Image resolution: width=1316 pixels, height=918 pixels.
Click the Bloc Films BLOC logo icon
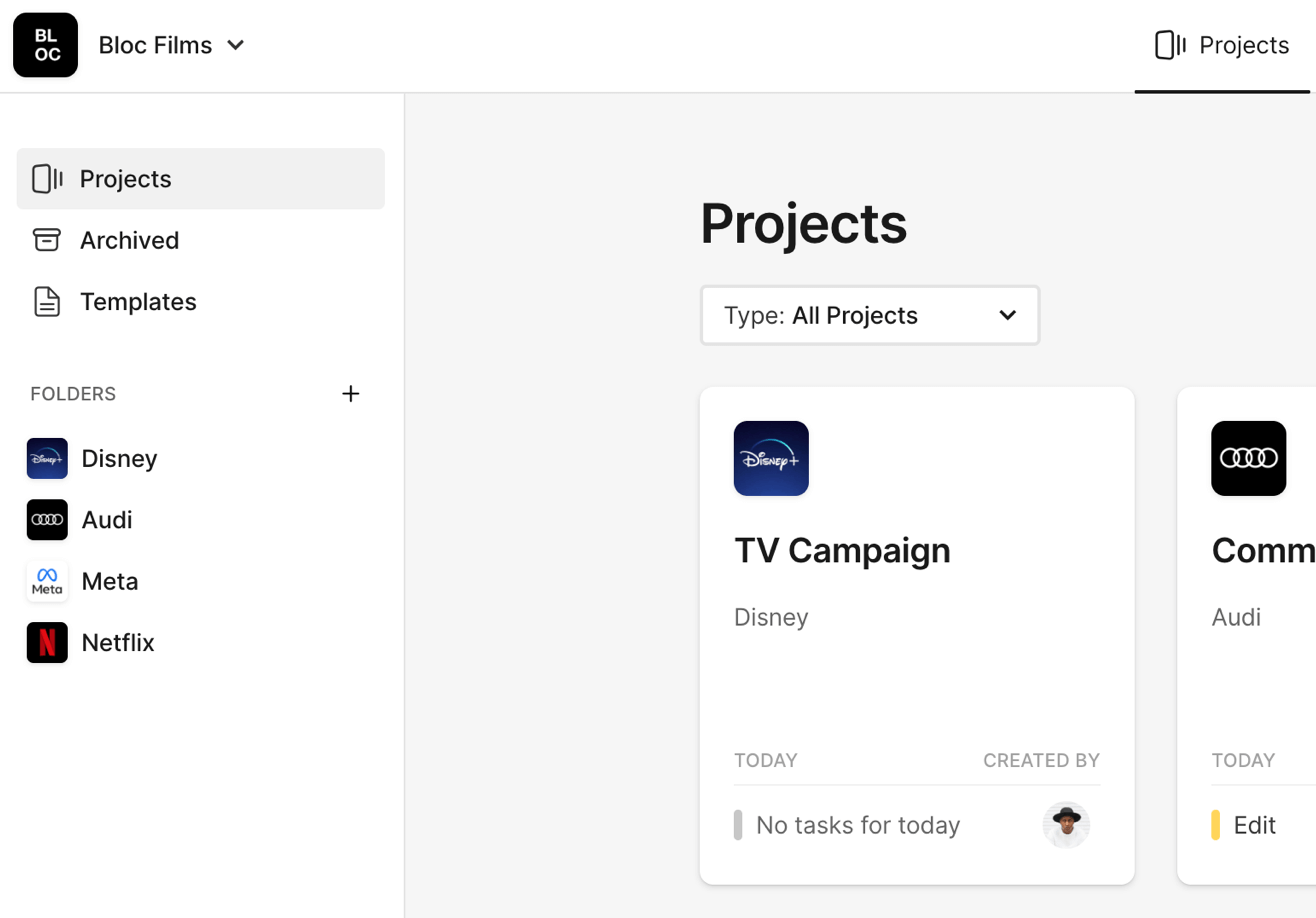pos(45,45)
